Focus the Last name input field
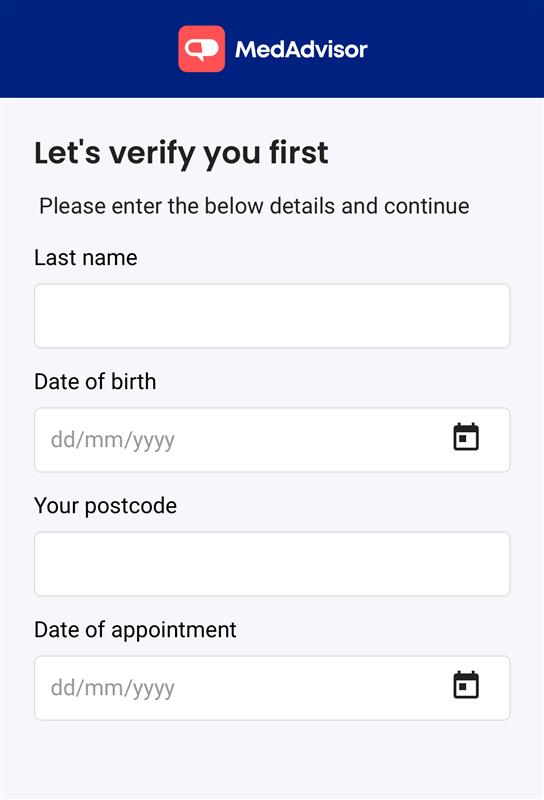544x800 pixels. point(272,316)
